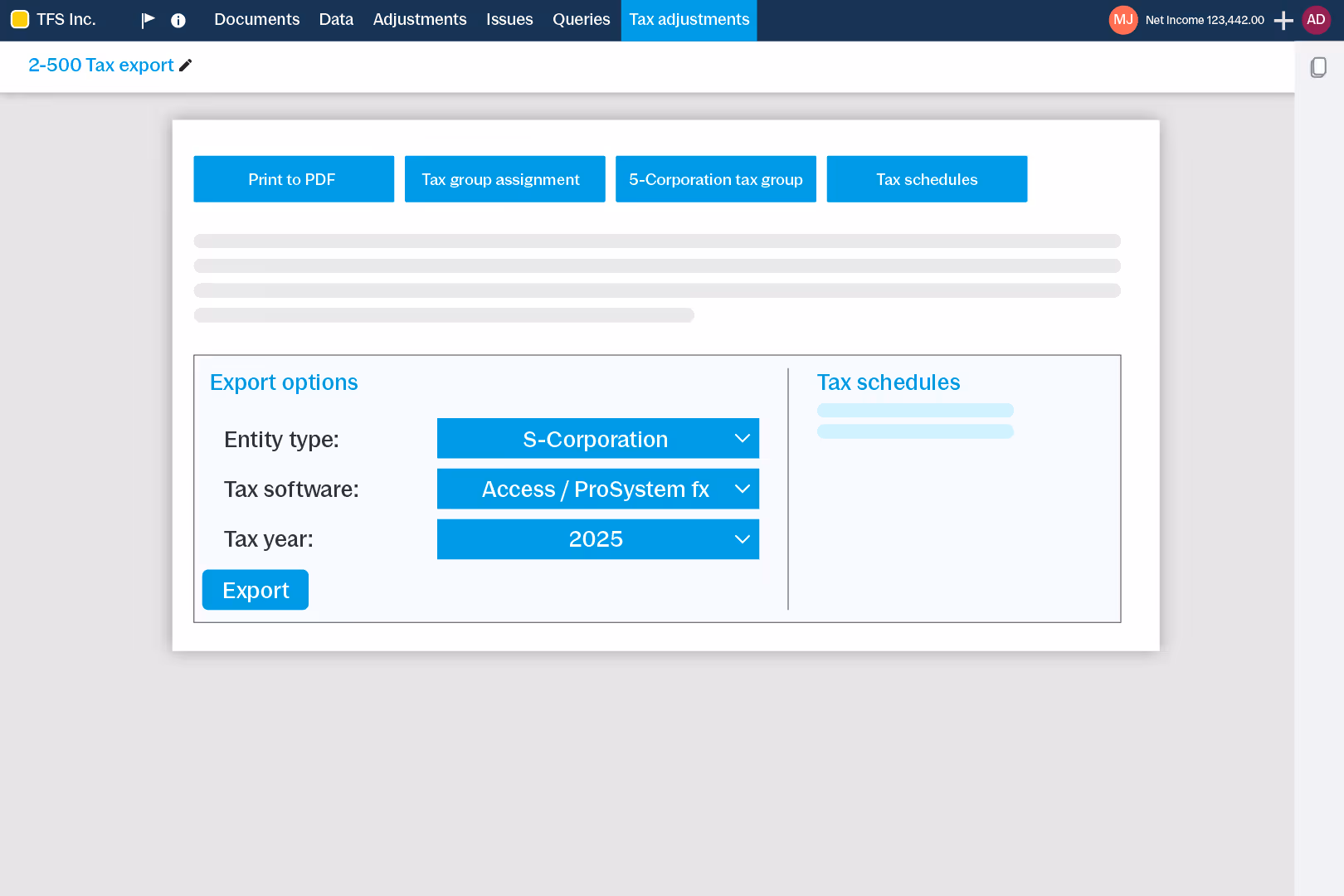Click the plus icon near Net Income
The image size is (1344, 896).
click(1283, 19)
